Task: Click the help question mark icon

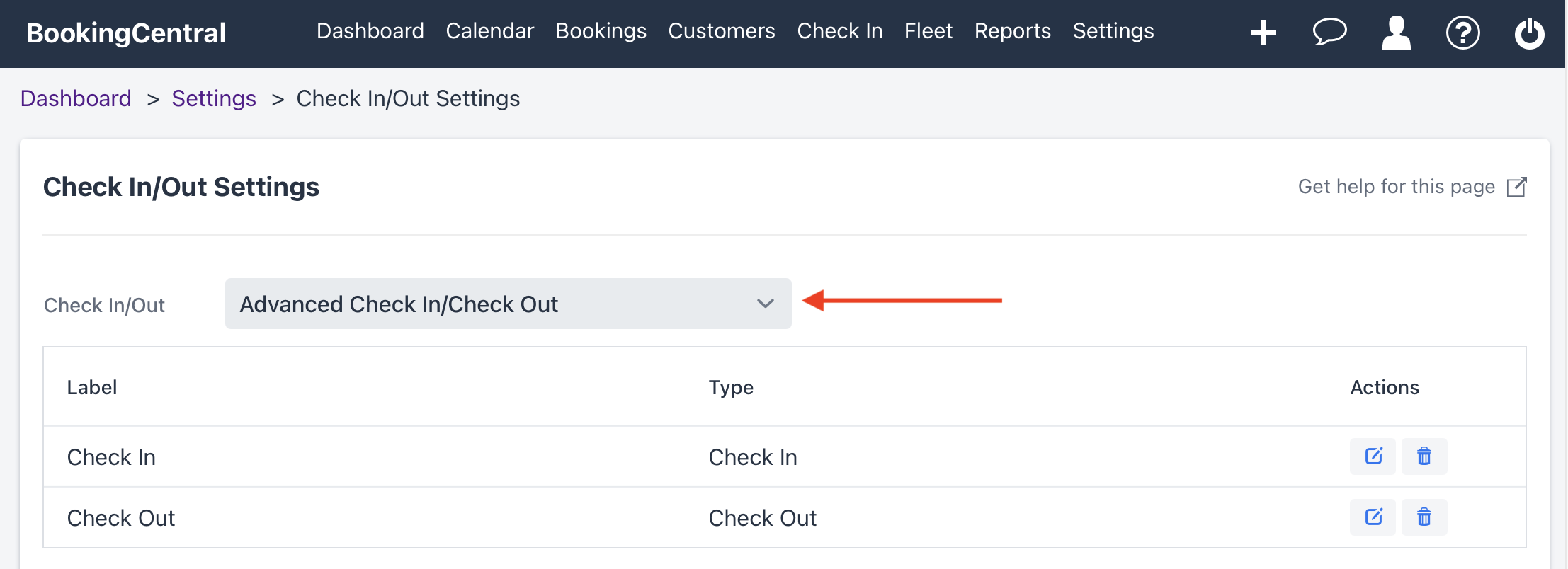Action: tap(1462, 33)
